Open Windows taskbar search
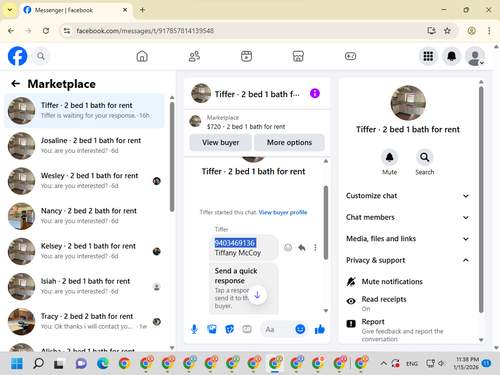Viewport: 500px width, 375px height. pos(38,363)
